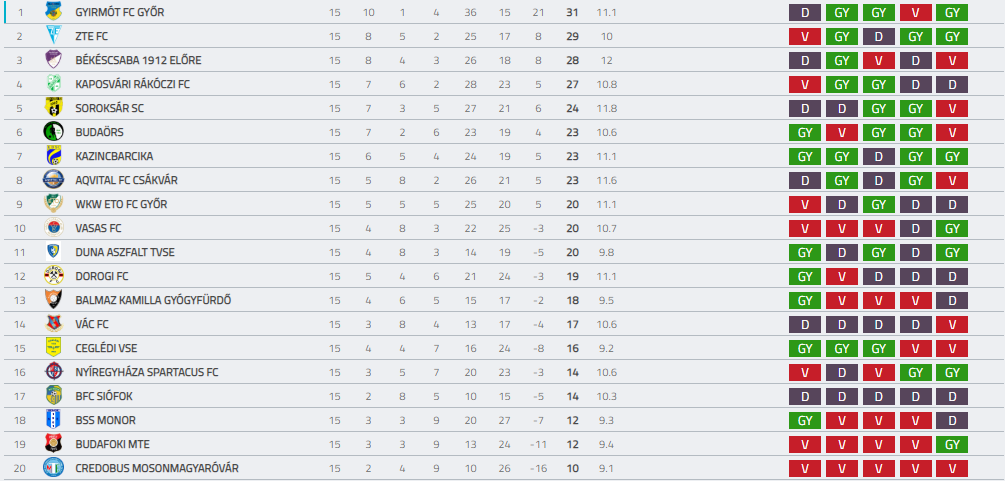The image size is (1008, 482).
Task: Click Budafoki MTE's green GY result badge
Action: click(x=952, y=445)
